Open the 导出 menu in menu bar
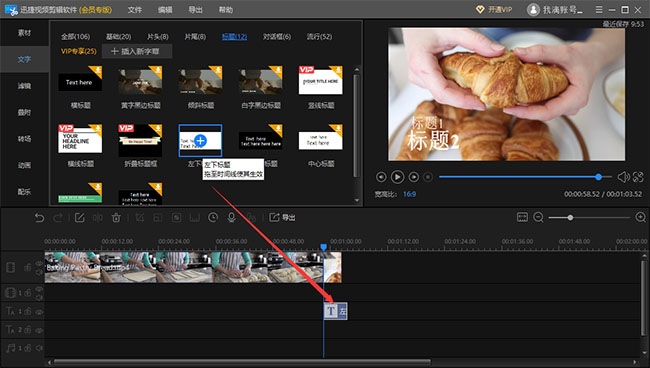 [x=195, y=10]
